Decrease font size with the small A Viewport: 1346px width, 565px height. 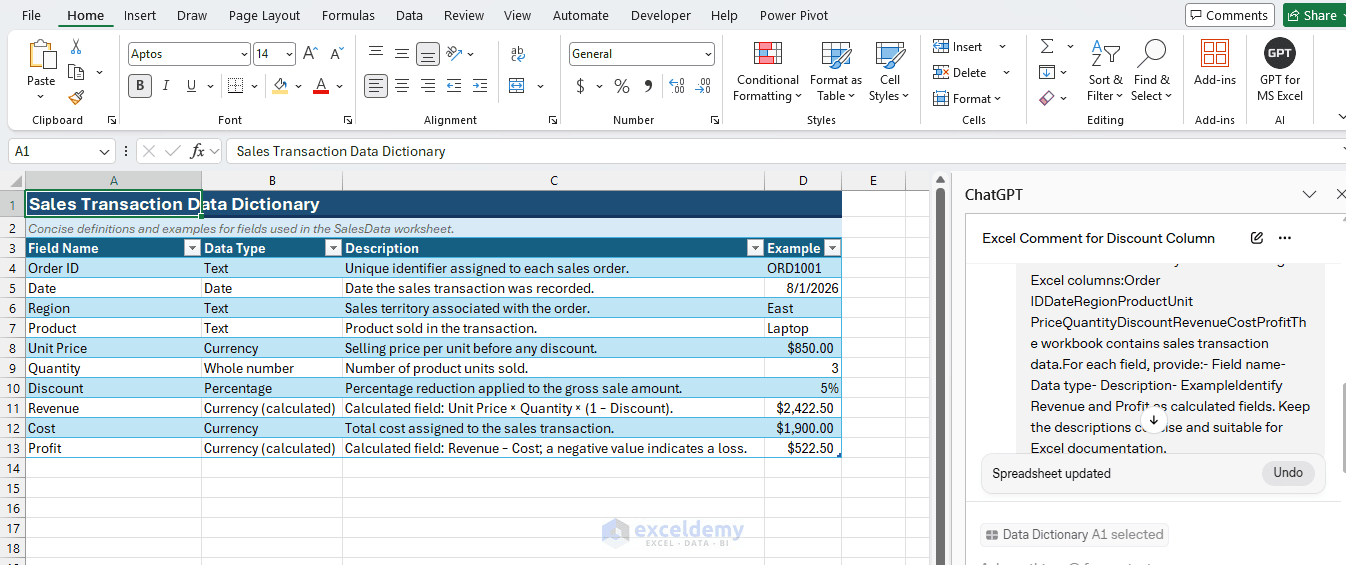click(x=336, y=54)
